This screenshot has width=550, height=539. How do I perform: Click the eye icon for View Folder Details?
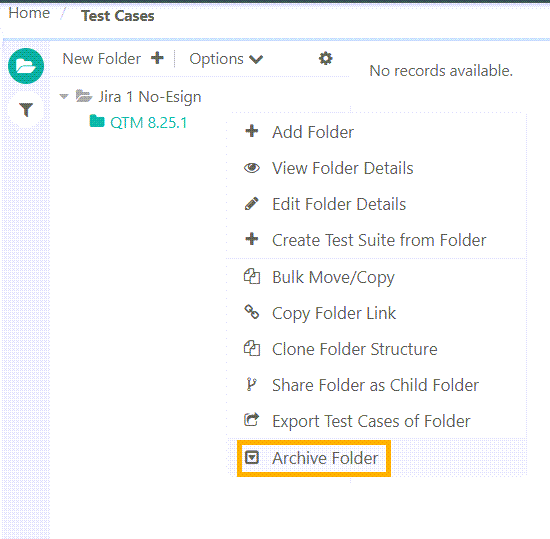(252, 168)
